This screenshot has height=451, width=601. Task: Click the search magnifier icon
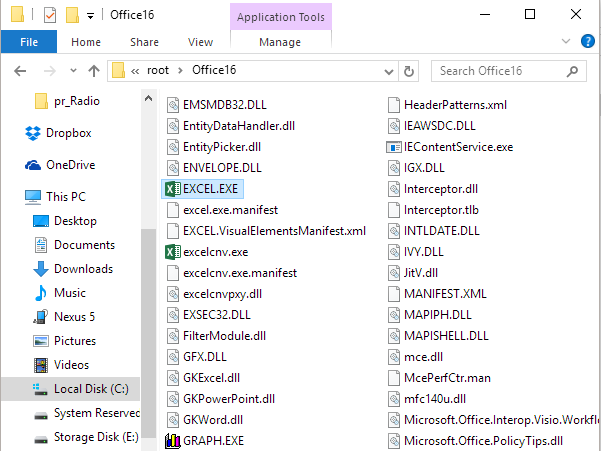[x=572, y=71]
